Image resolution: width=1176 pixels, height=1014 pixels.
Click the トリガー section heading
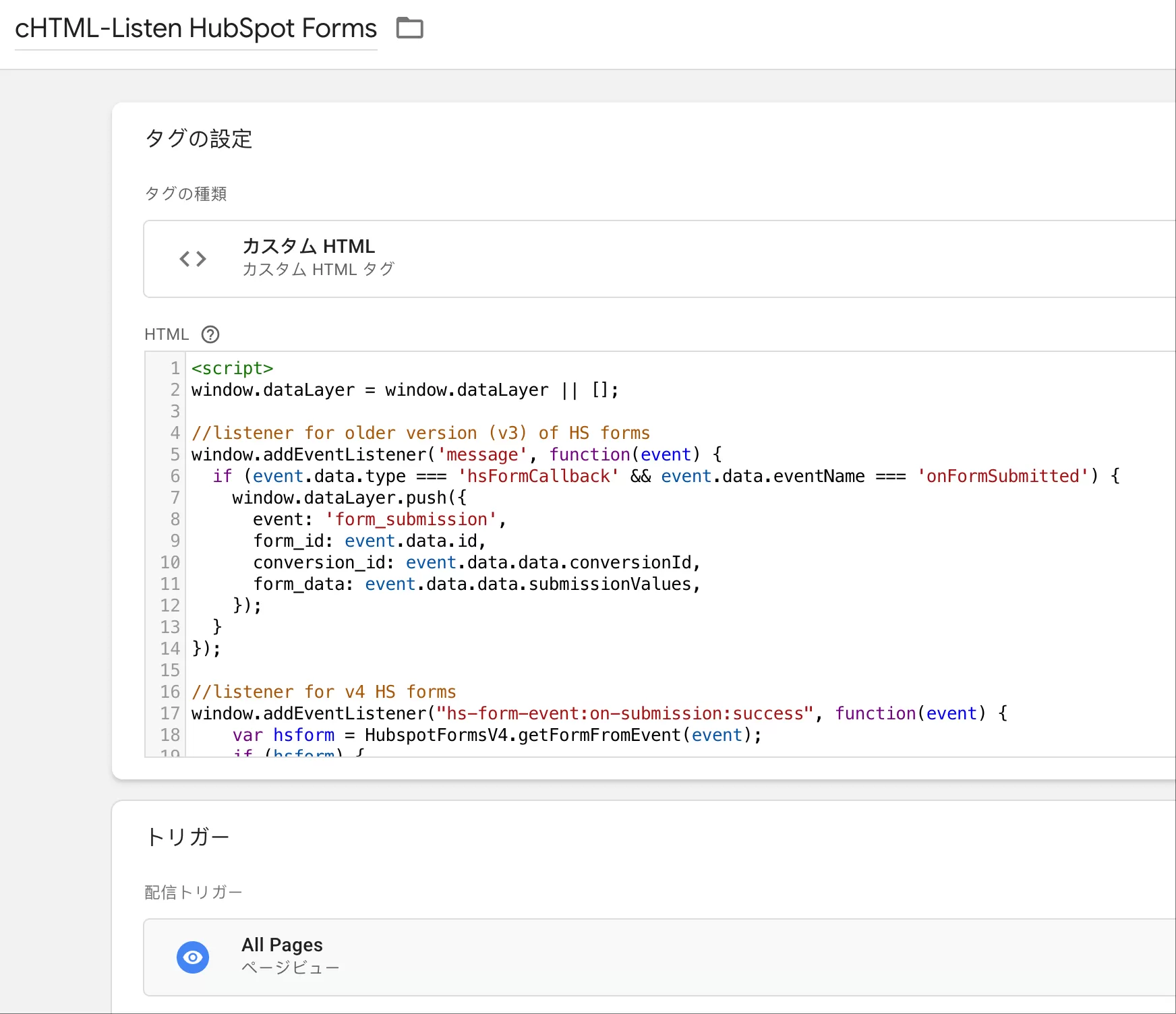[187, 837]
